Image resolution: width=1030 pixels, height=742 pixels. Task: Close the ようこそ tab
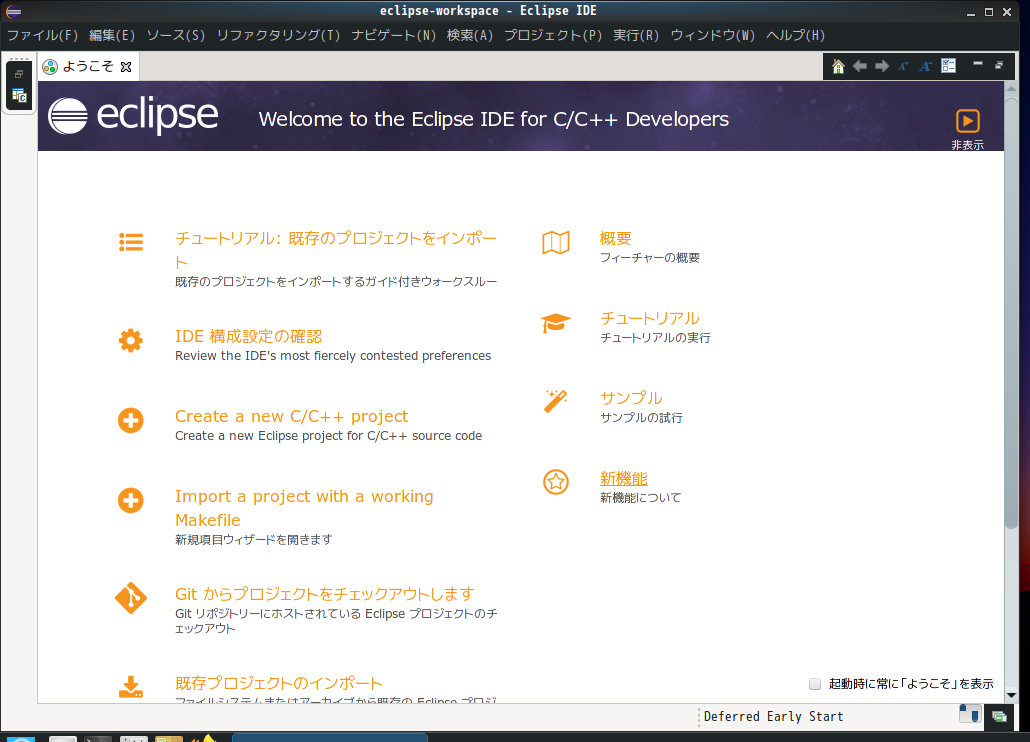pos(126,67)
